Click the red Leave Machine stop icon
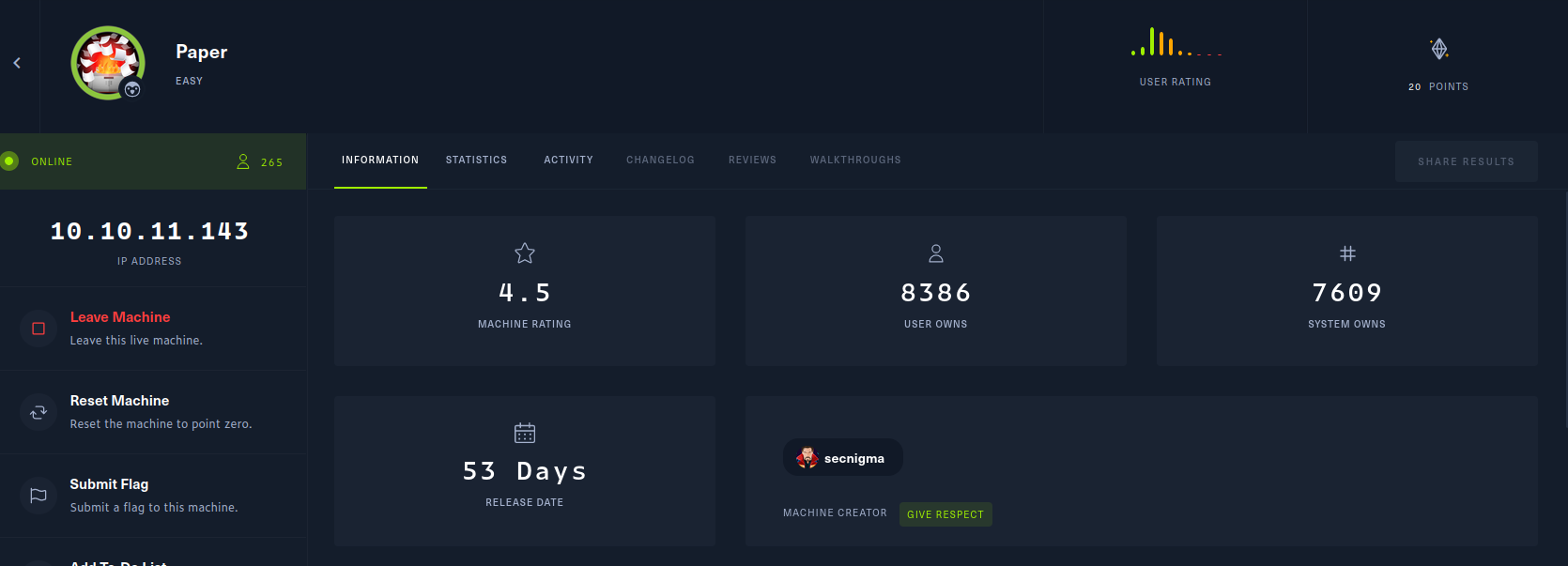The height and width of the screenshot is (566, 1568). pyautogui.click(x=38, y=329)
